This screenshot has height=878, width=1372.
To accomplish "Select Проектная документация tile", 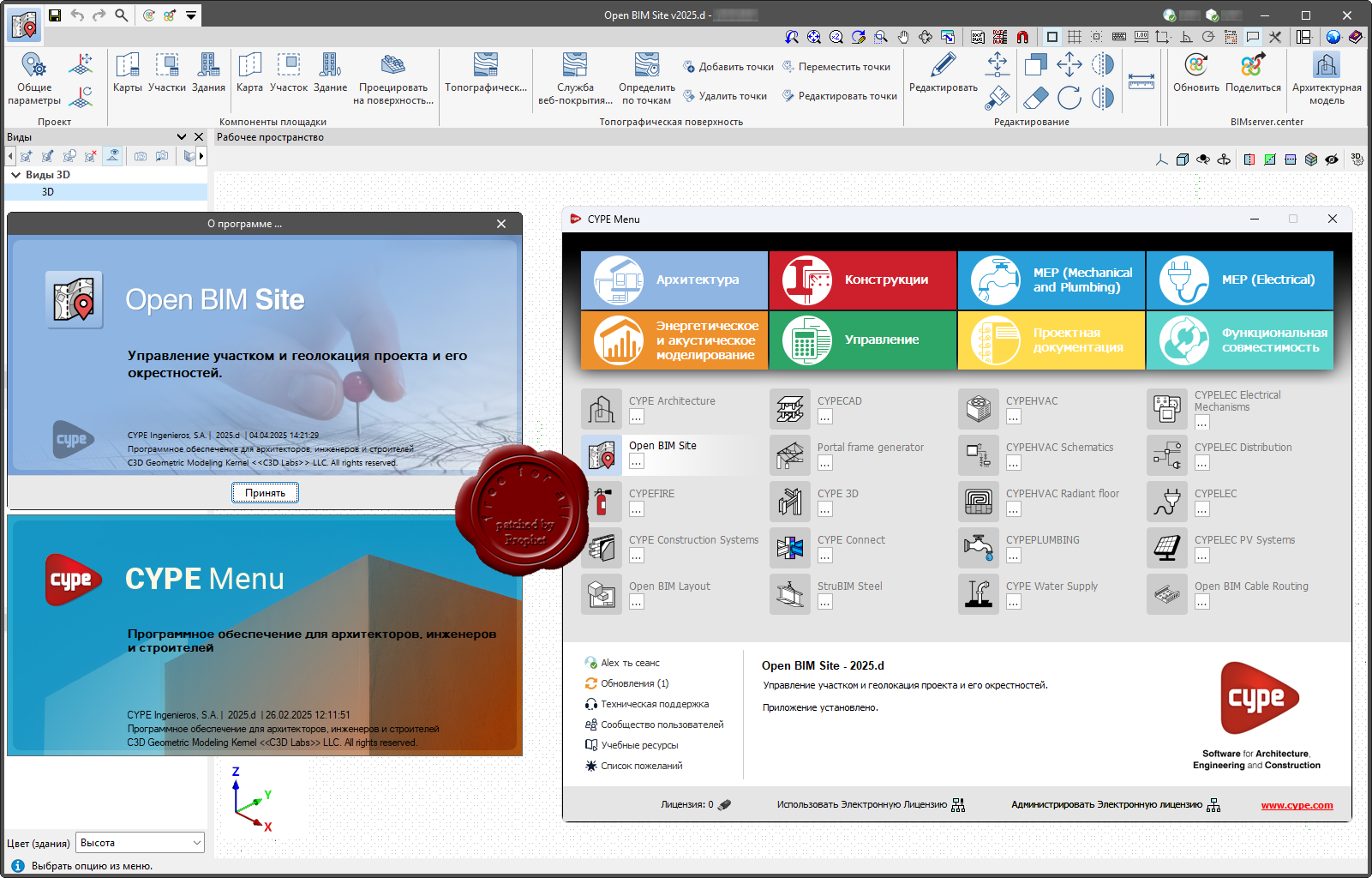I will pos(1051,340).
